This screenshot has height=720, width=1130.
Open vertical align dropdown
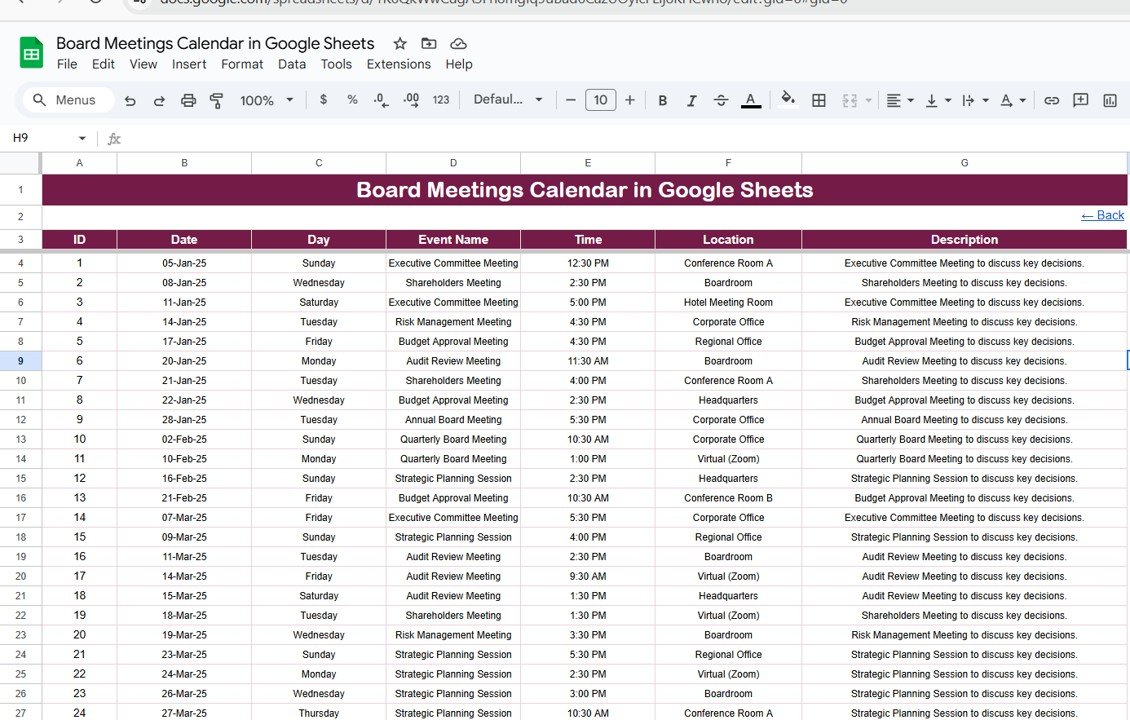[938, 100]
